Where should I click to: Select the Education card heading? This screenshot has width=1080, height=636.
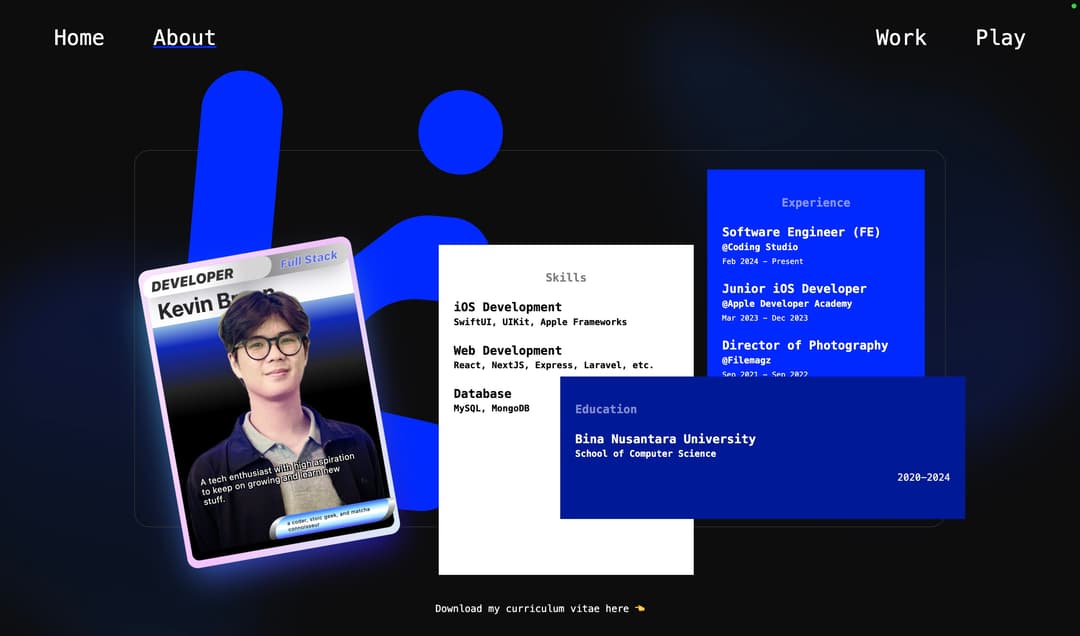(x=605, y=409)
